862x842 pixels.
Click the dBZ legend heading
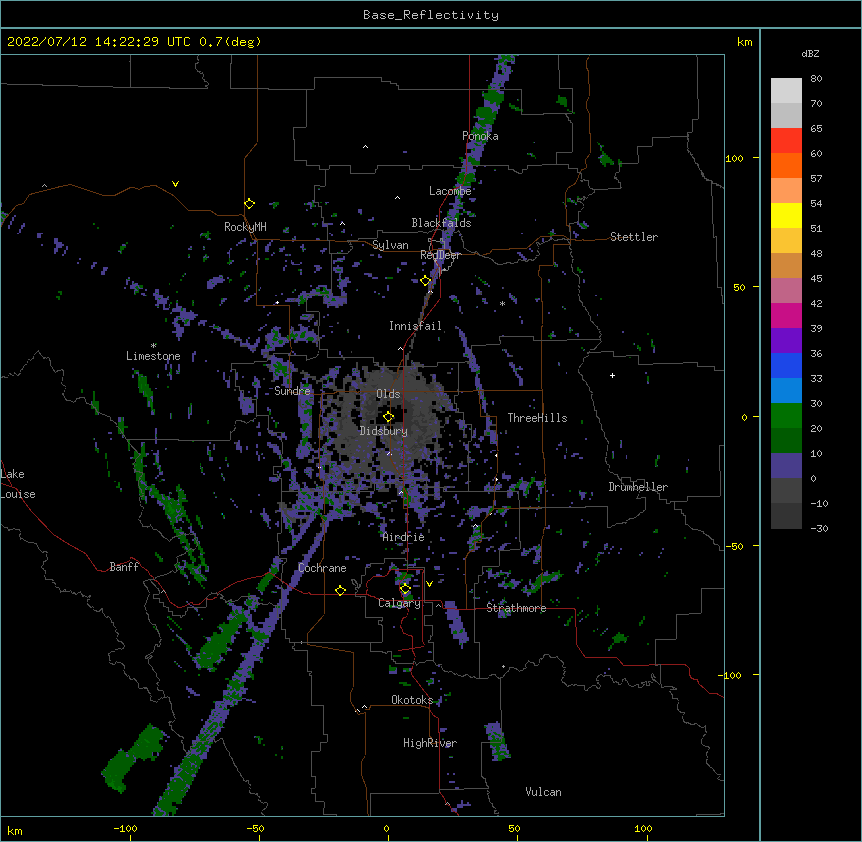[810, 54]
